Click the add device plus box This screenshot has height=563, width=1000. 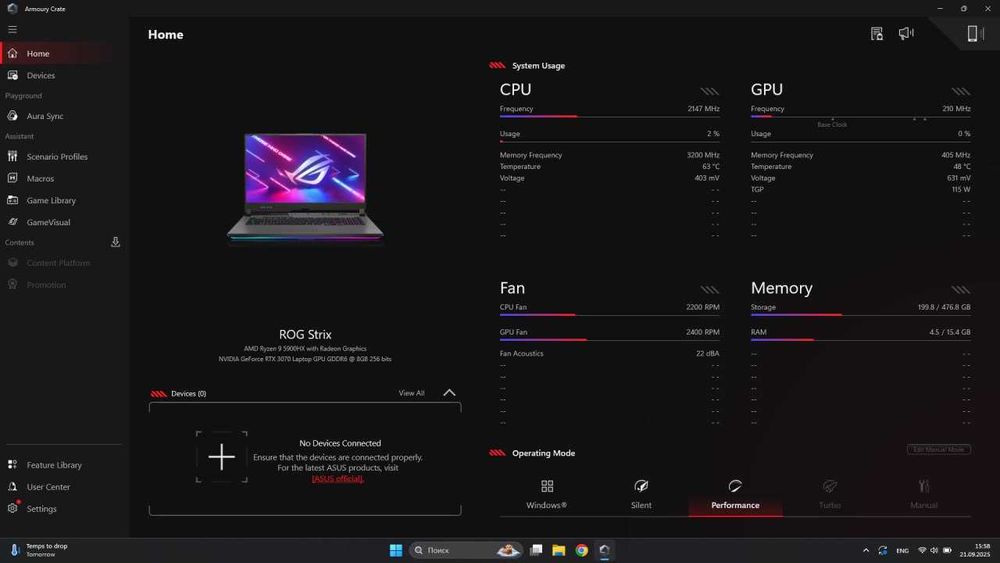click(221, 457)
